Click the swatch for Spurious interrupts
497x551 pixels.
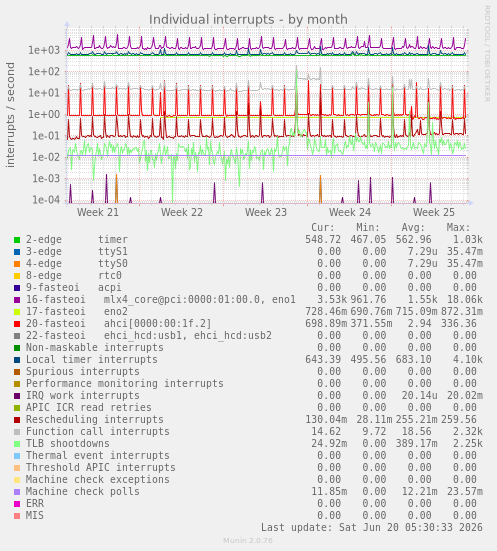point(17,372)
